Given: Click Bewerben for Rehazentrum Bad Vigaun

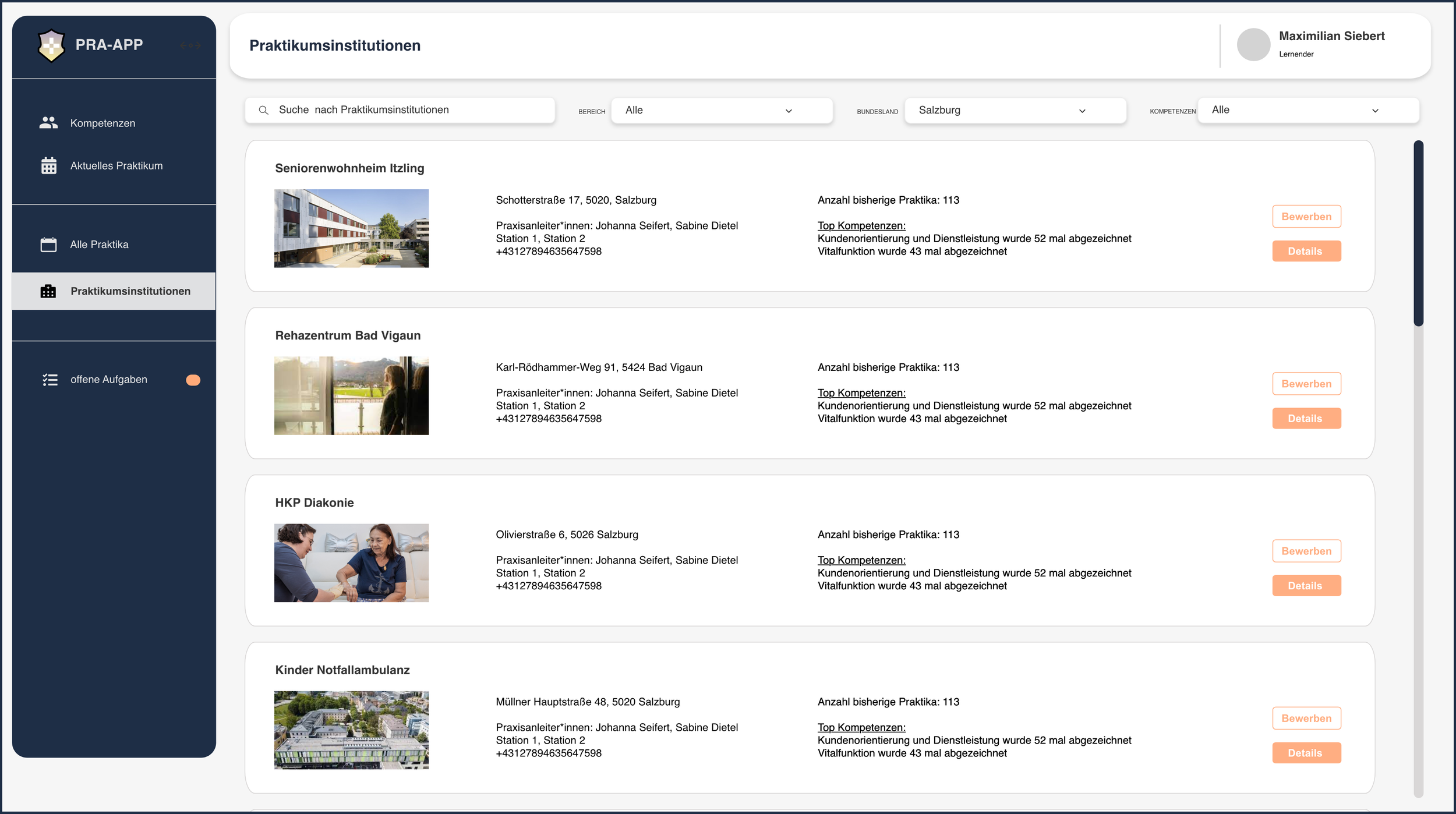Looking at the screenshot, I should (1306, 384).
